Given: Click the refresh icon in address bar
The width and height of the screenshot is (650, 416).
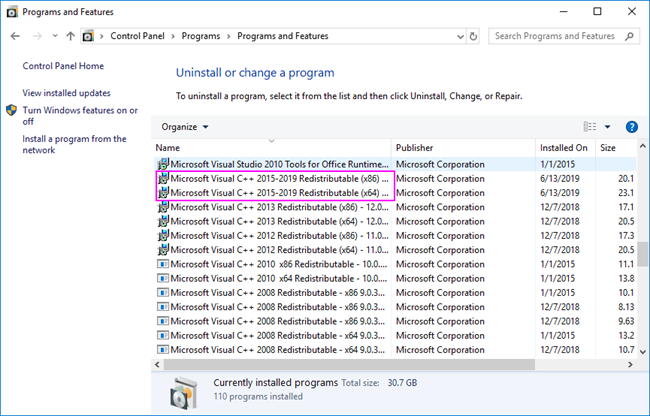Looking at the screenshot, I should coord(476,36).
